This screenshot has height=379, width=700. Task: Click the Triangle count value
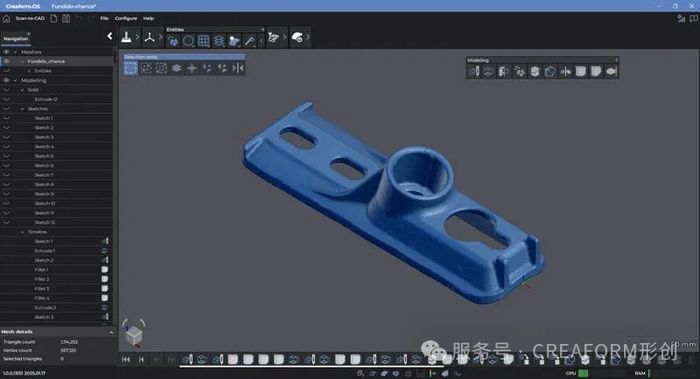point(69,342)
